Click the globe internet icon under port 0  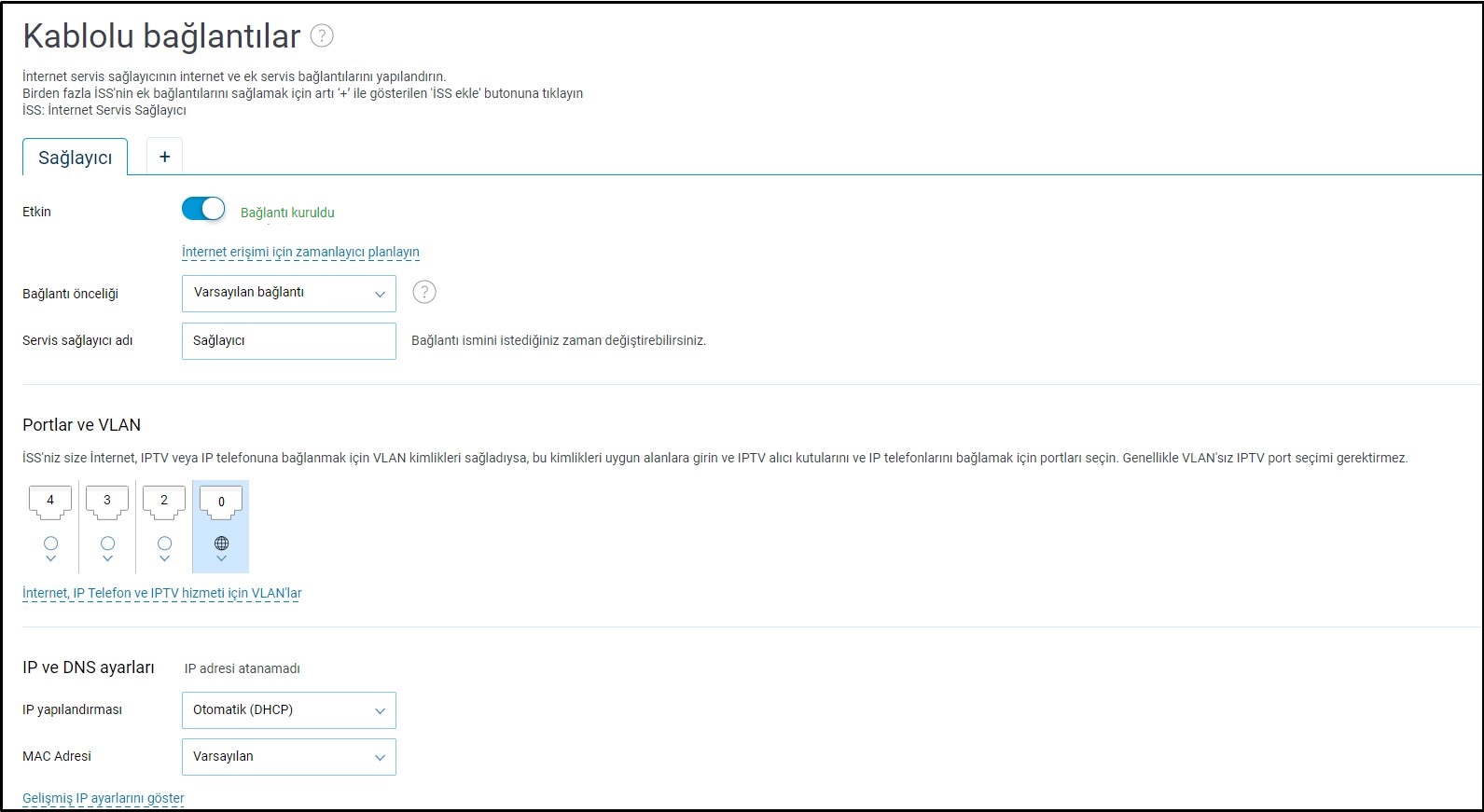(x=221, y=543)
